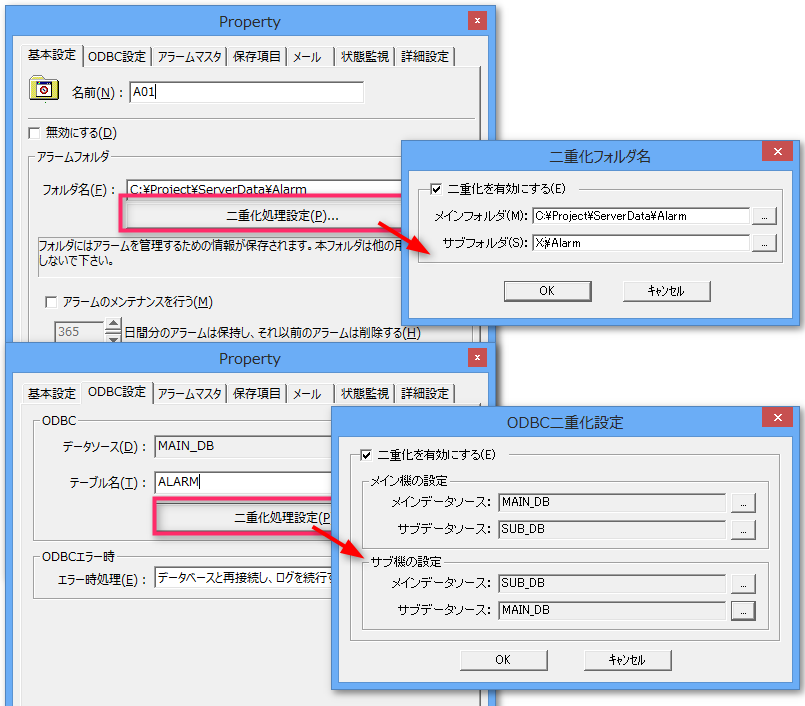Browse for main folder in 二重化フォルダ名 dialog
Screen dimensions: 805x706
763,216
